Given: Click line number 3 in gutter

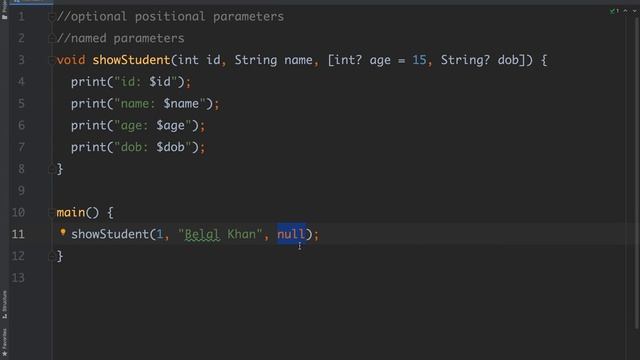Looking at the screenshot, I should (x=21, y=60).
